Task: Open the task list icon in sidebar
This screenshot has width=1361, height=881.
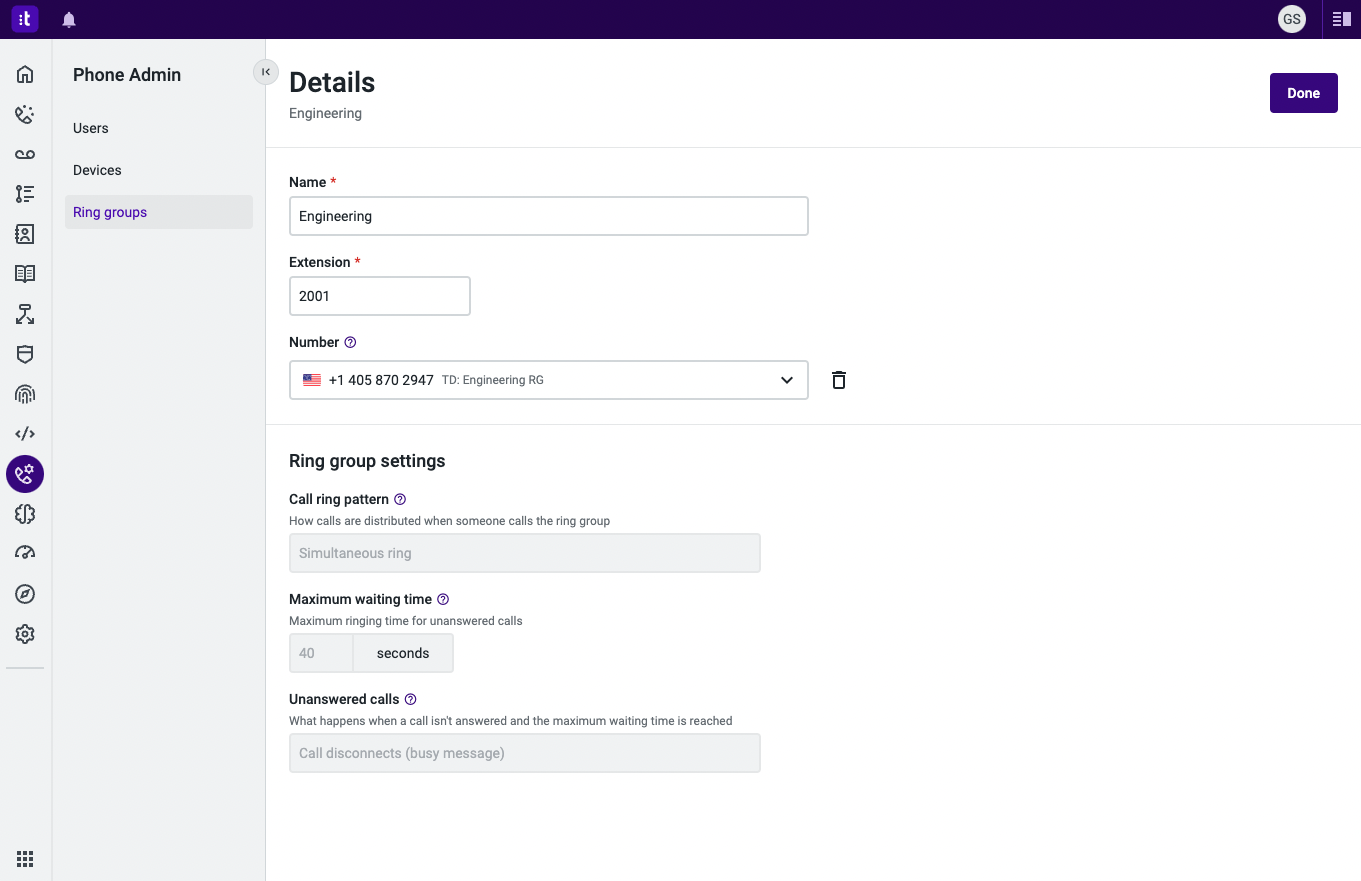Action: pyautogui.click(x=25, y=194)
